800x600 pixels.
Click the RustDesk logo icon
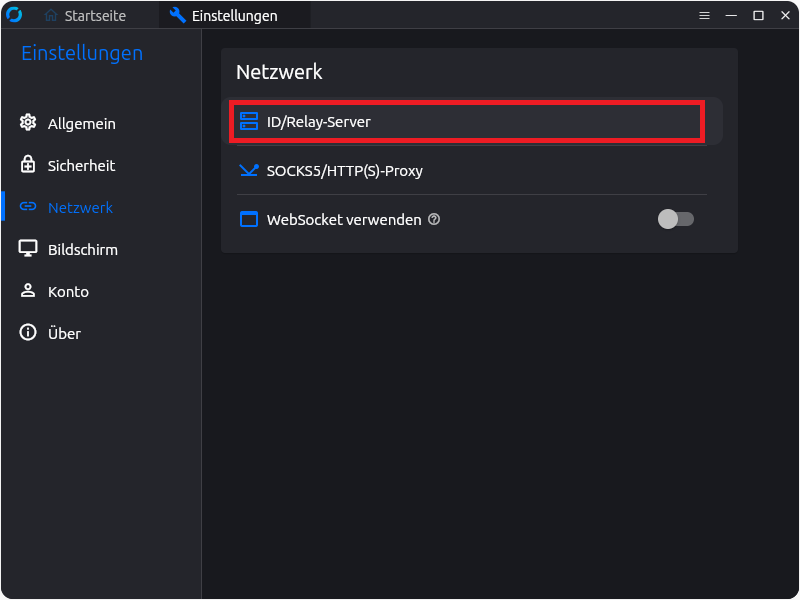[13, 14]
